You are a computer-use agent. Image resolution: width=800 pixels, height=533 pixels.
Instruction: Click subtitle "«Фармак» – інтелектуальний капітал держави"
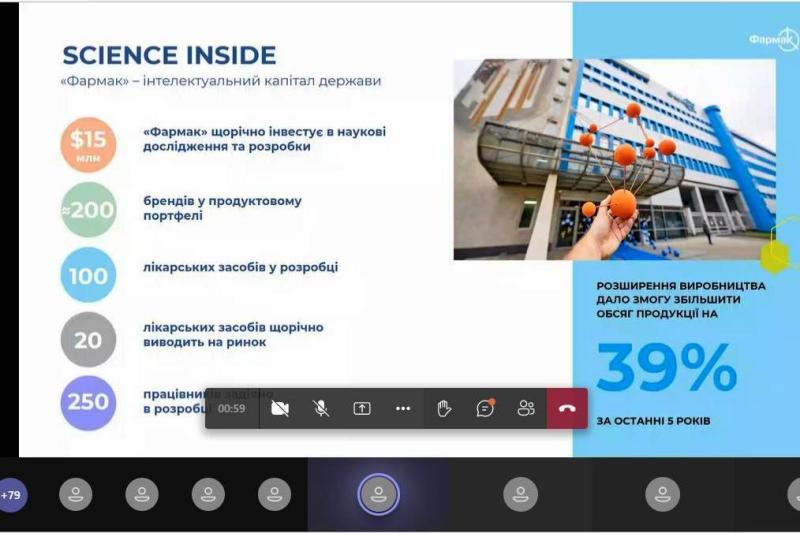point(221,81)
